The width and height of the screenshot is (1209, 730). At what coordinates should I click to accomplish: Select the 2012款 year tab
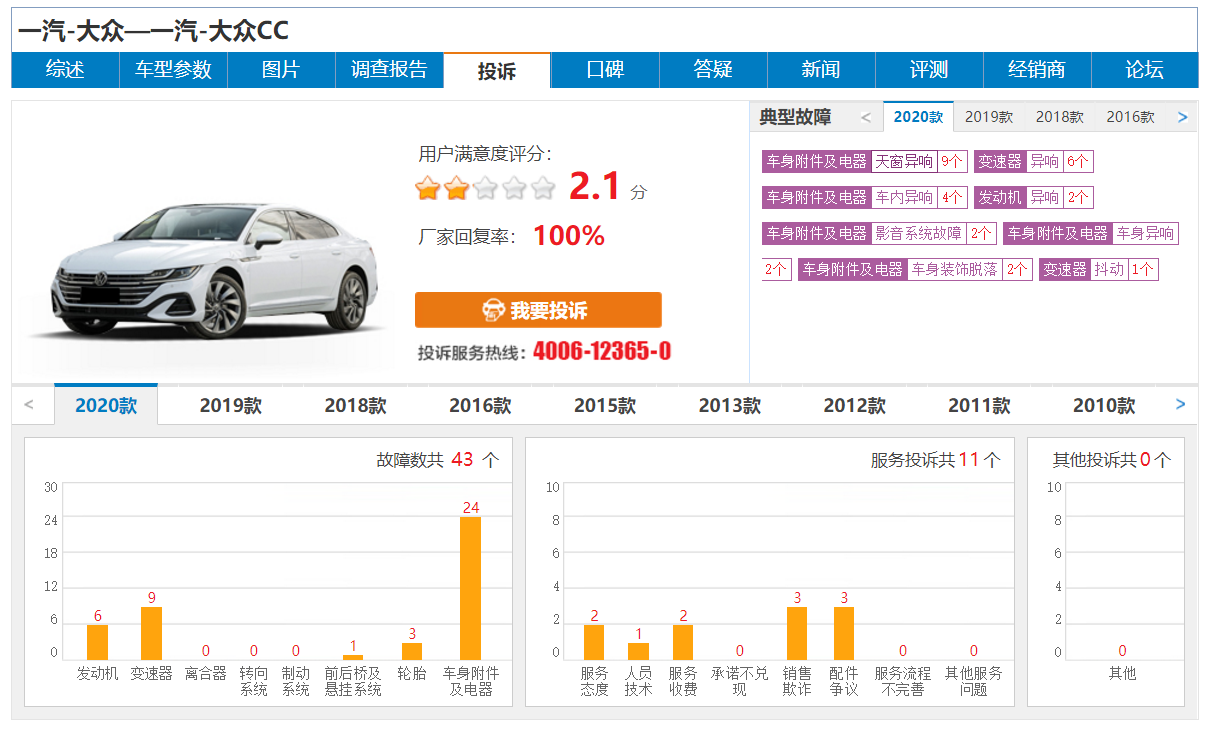click(855, 406)
